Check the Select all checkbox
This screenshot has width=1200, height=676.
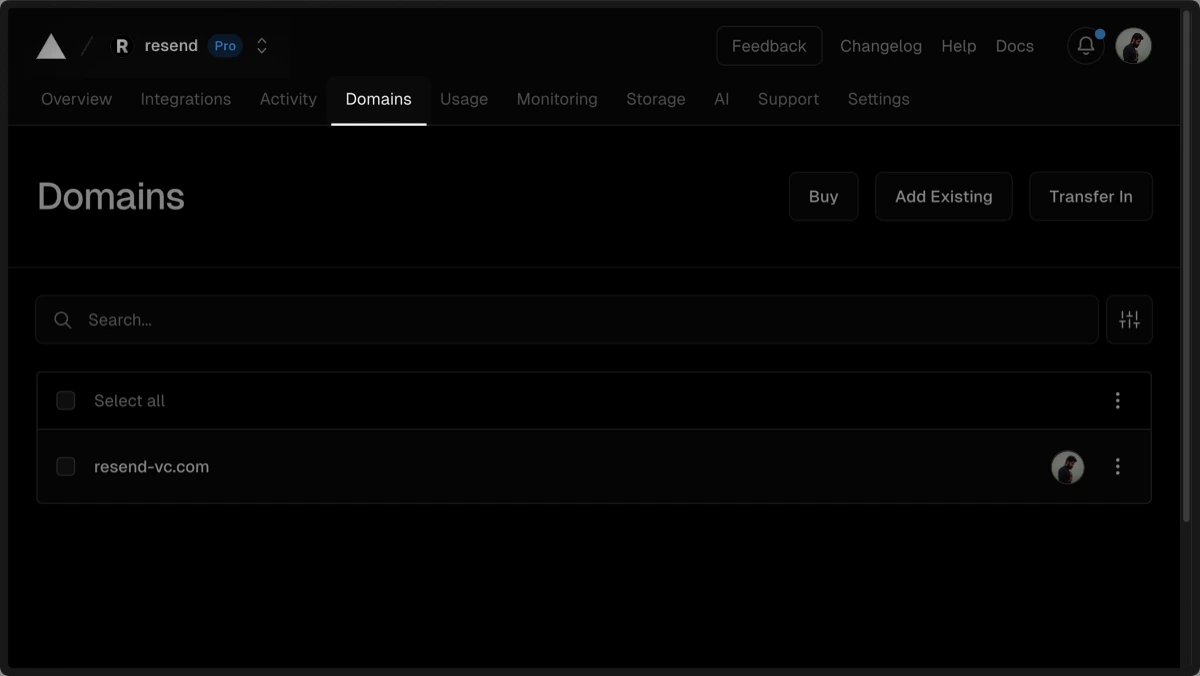pos(65,400)
